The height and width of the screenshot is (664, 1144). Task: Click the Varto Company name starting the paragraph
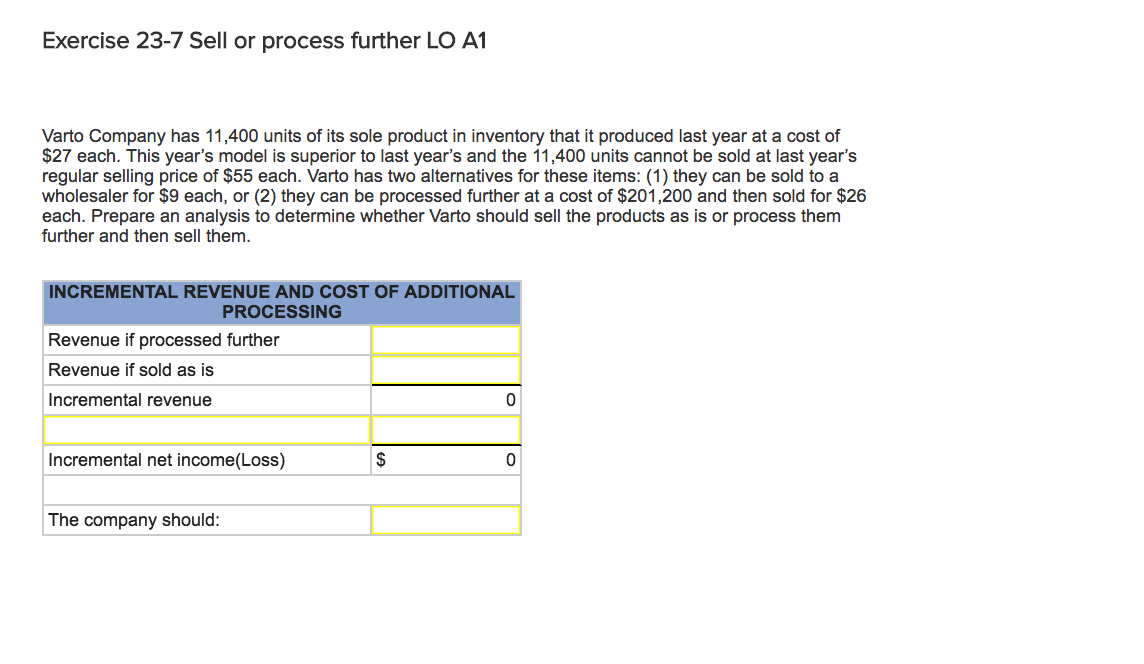point(95,136)
